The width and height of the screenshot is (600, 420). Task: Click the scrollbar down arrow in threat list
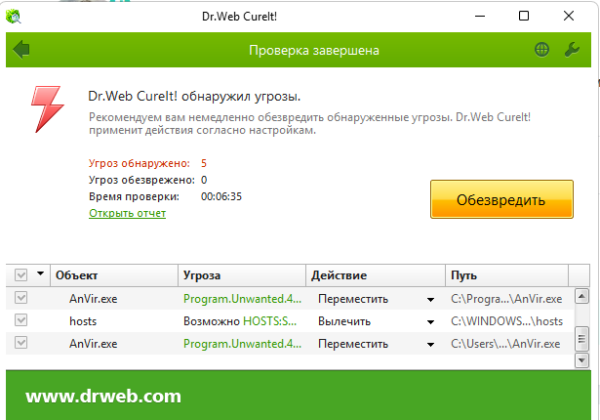tap(582, 360)
